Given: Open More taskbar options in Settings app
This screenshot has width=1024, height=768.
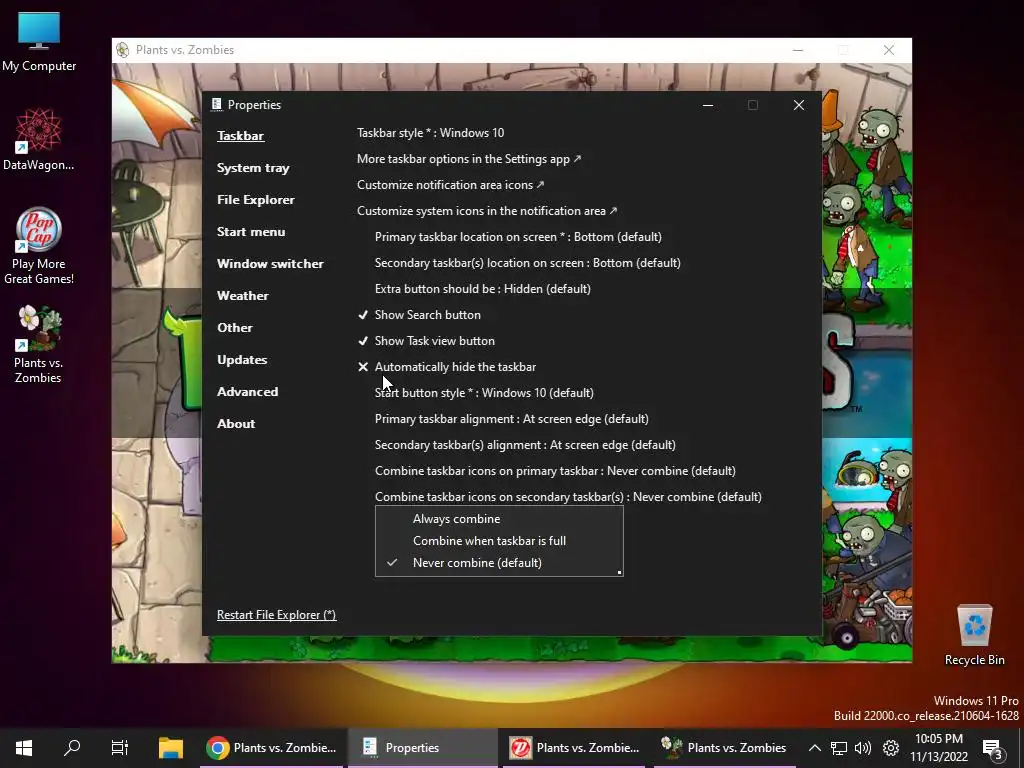Looking at the screenshot, I should pos(468,159).
